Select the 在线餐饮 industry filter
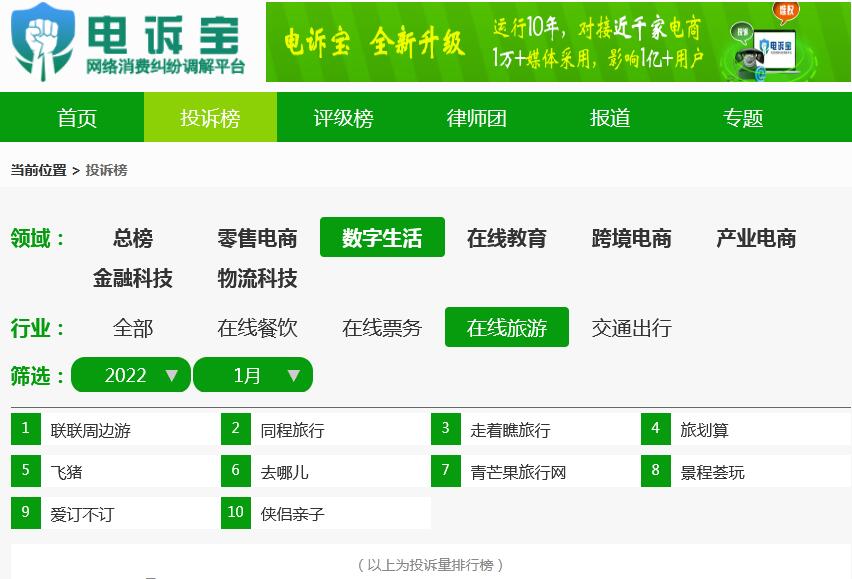 [x=257, y=328]
